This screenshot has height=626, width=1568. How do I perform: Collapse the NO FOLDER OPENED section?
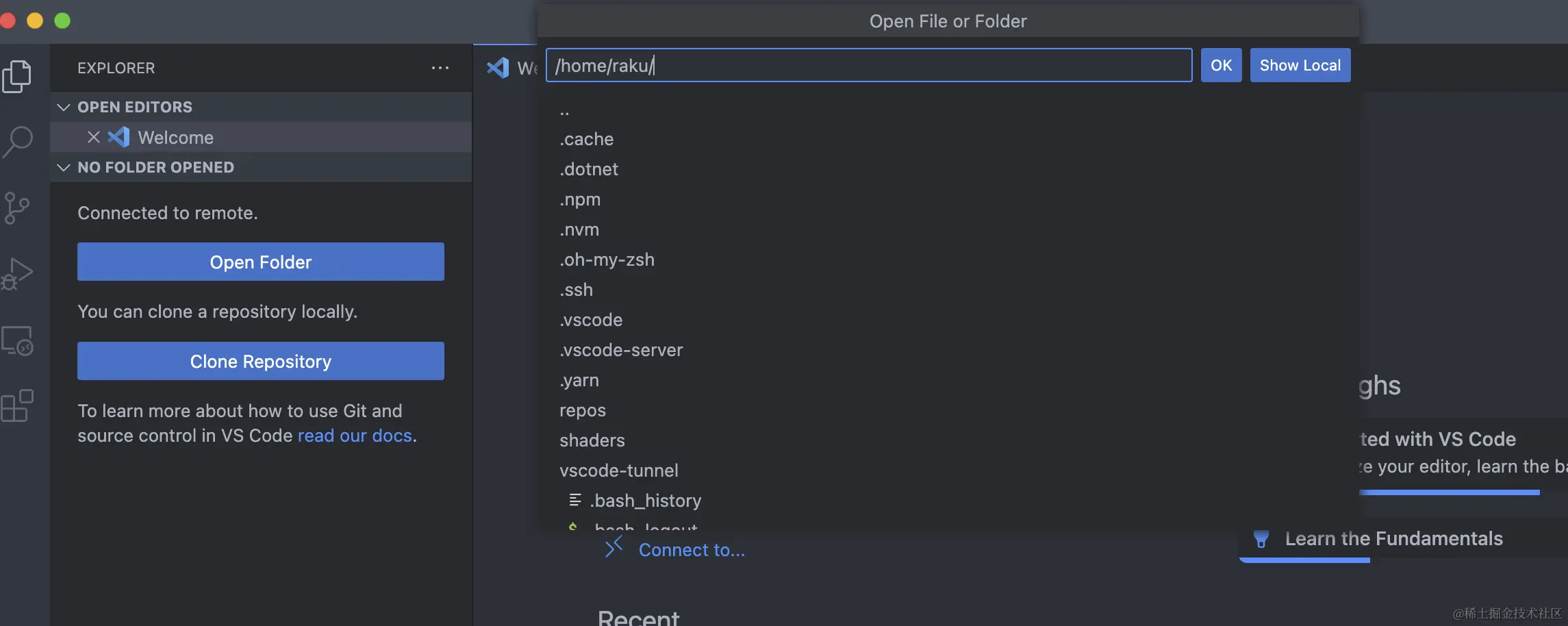[64, 167]
